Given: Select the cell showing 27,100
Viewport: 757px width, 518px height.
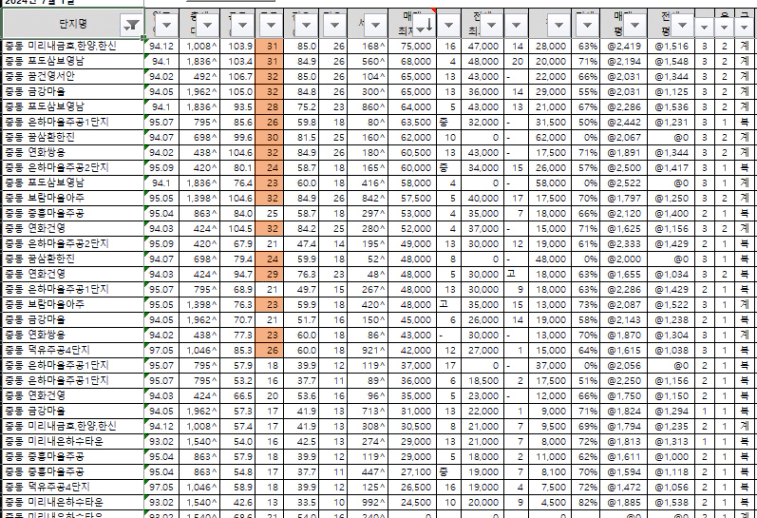Looking at the screenshot, I should coord(412,472).
